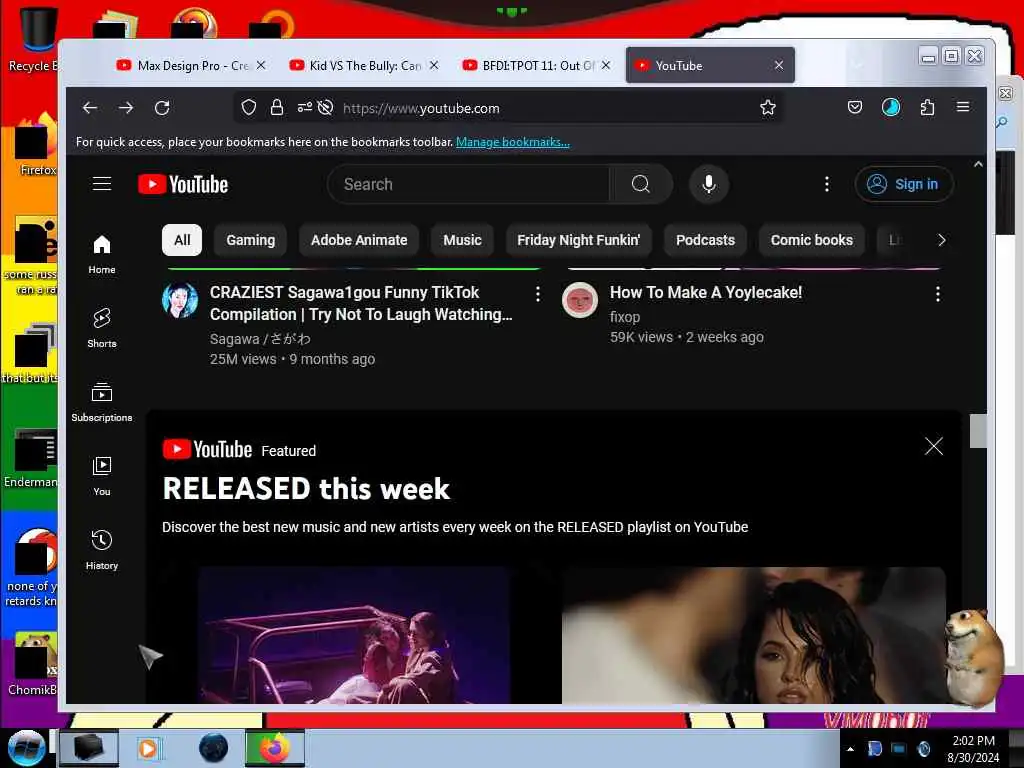The width and height of the screenshot is (1024, 768).
Task: Open the Pocket save icon
Action: 855,107
